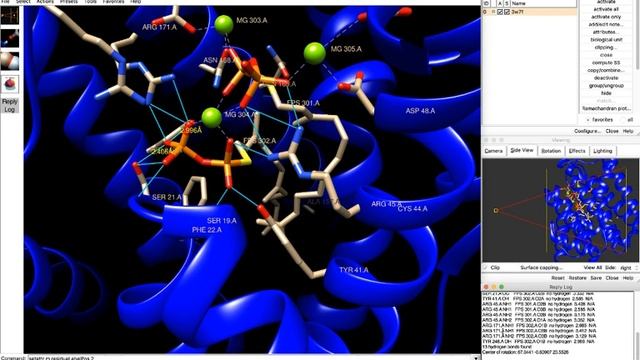Click 'biological unit' in the Model Panel
The width and height of the screenshot is (640, 360).
[x=606, y=40]
